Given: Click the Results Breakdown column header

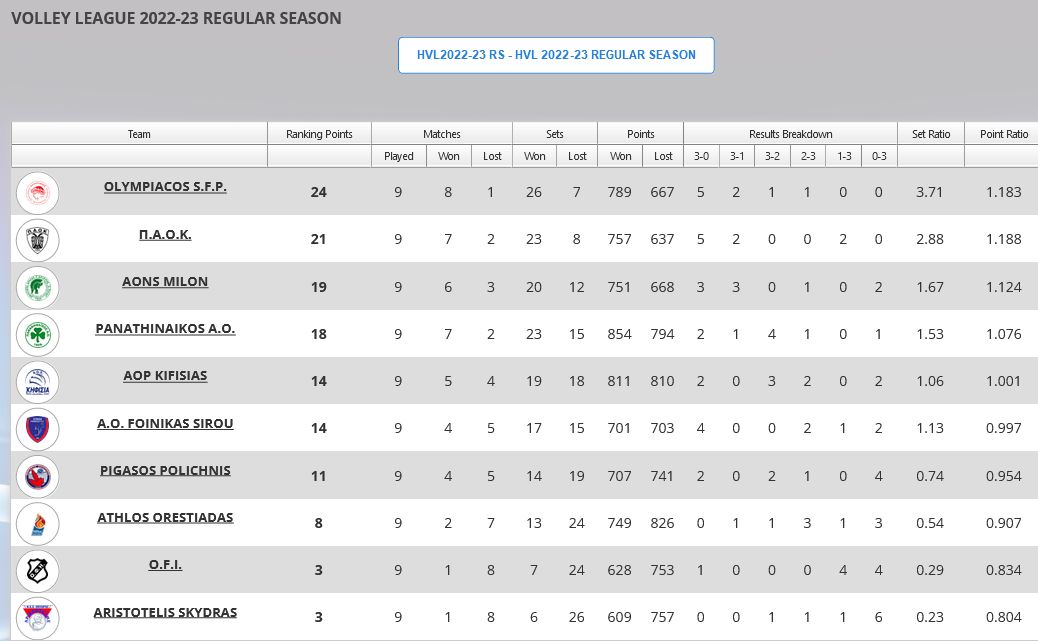Looking at the screenshot, I should (x=790, y=134).
